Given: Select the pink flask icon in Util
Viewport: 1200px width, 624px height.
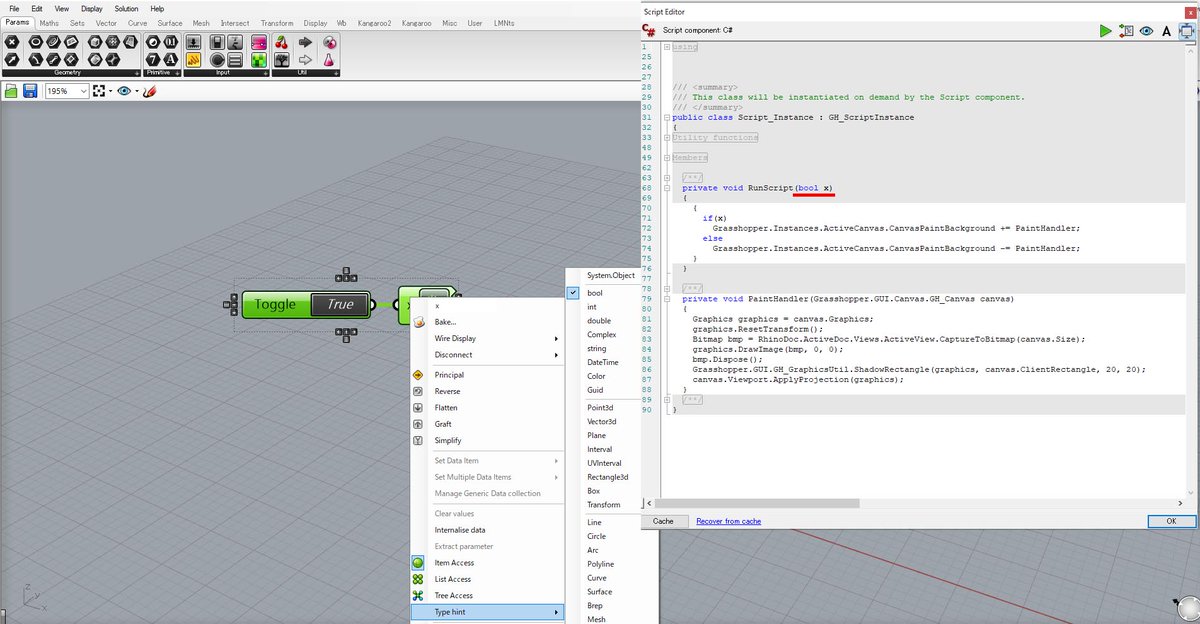Looking at the screenshot, I should [x=328, y=60].
